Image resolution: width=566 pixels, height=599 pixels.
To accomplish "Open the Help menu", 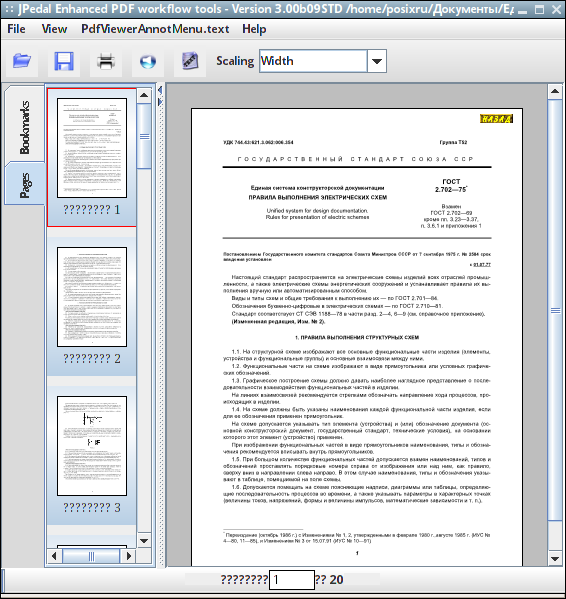I will [254, 29].
